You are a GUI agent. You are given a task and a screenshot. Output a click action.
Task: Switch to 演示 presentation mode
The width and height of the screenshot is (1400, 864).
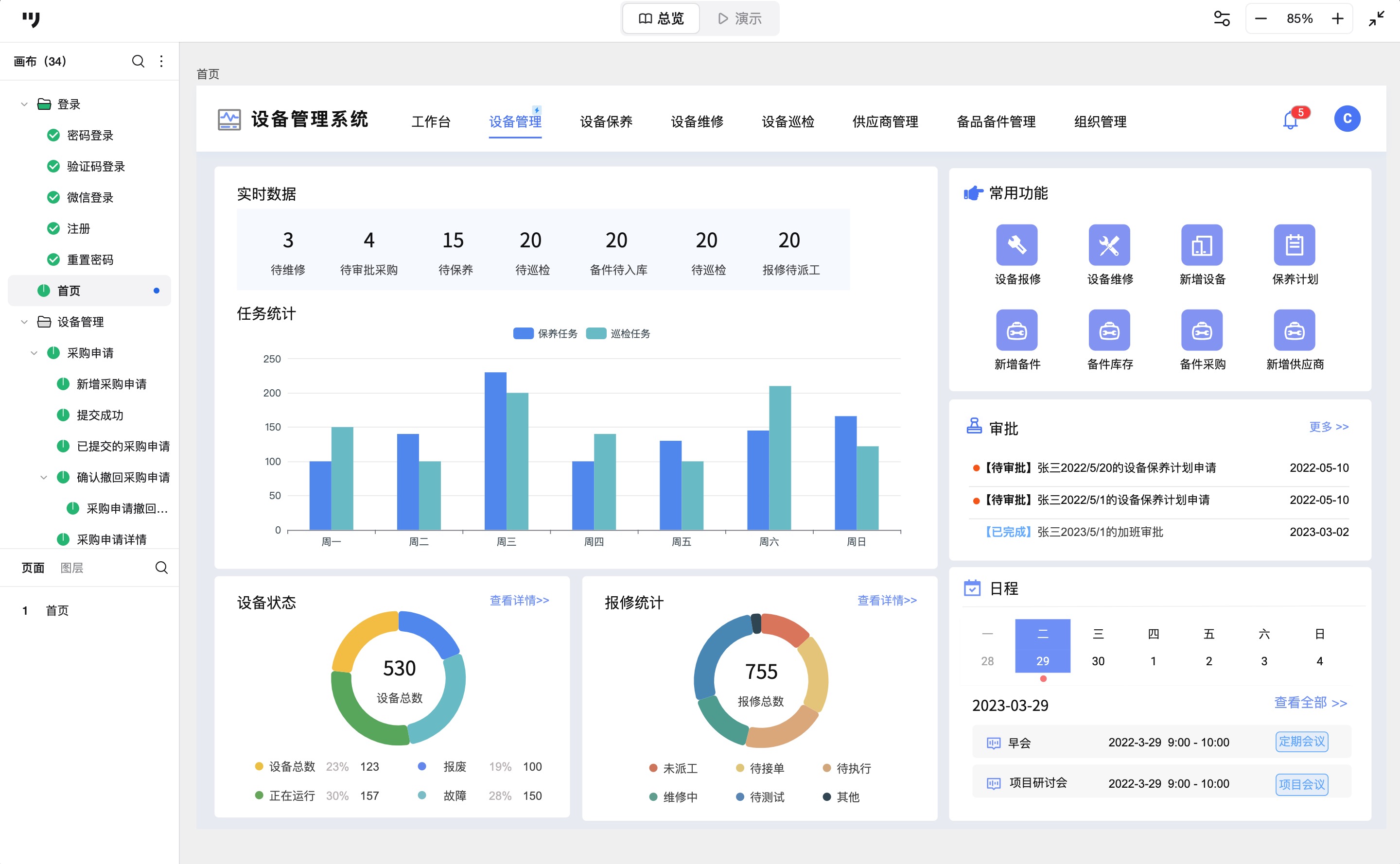[740, 19]
